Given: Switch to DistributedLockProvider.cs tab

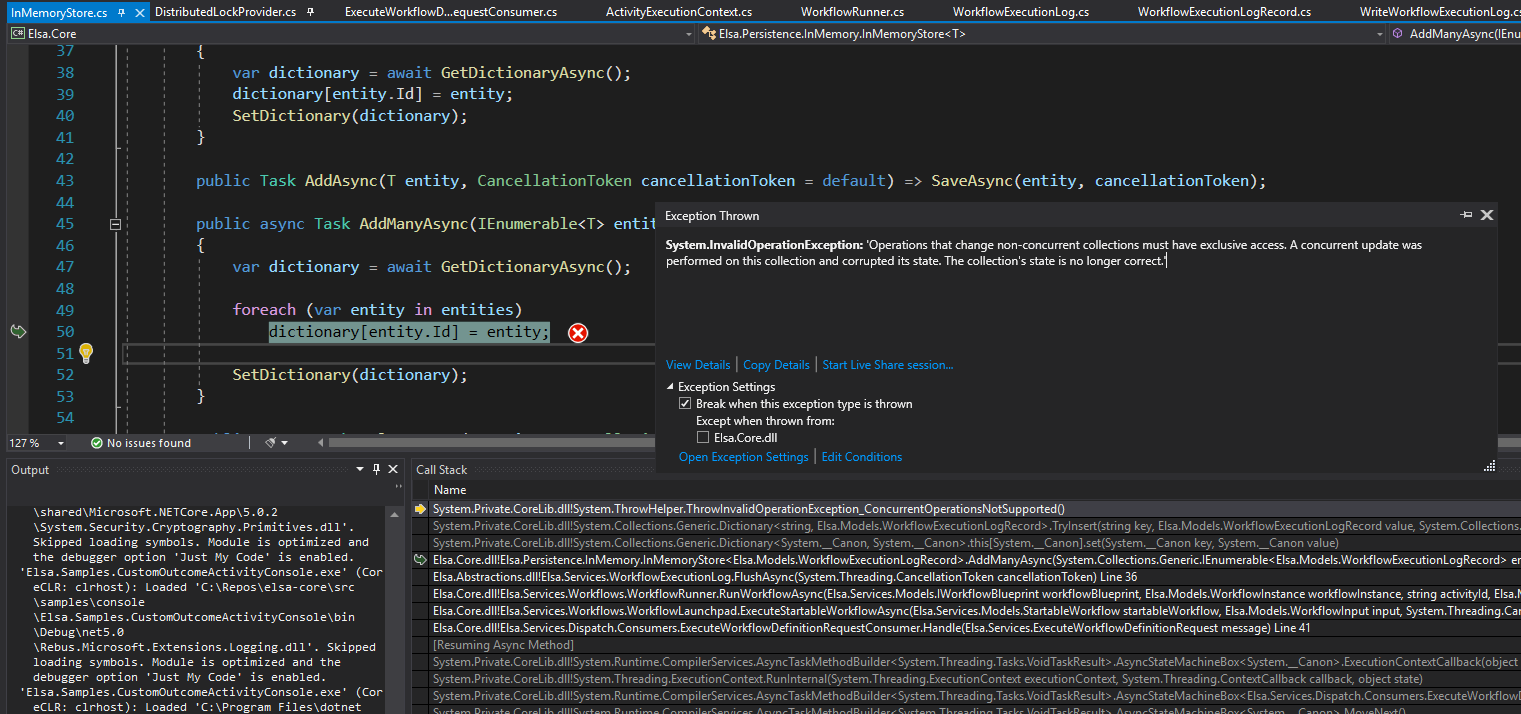Looking at the screenshot, I should point(226,12).
